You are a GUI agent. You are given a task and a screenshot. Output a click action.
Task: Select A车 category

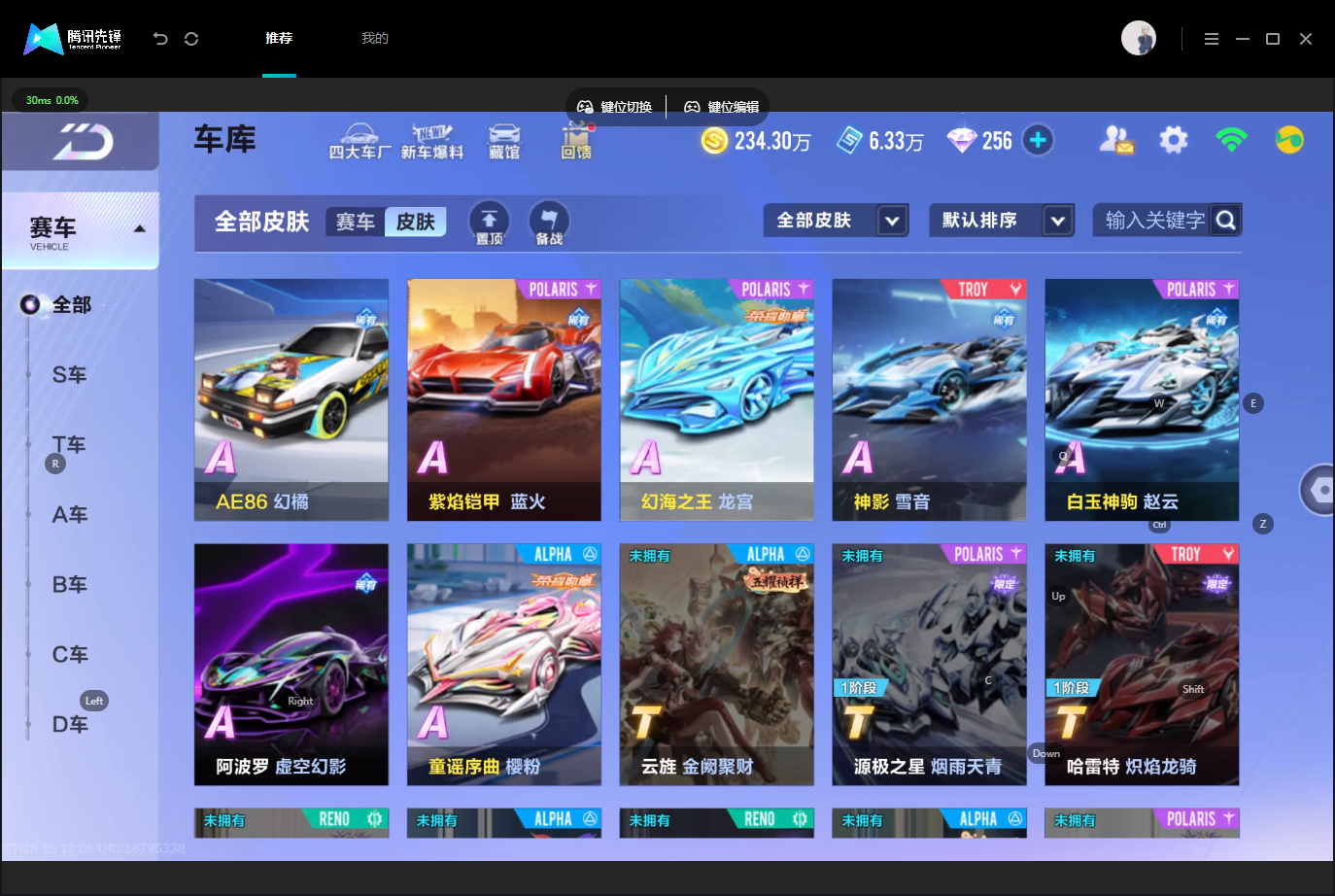point(69,515)
